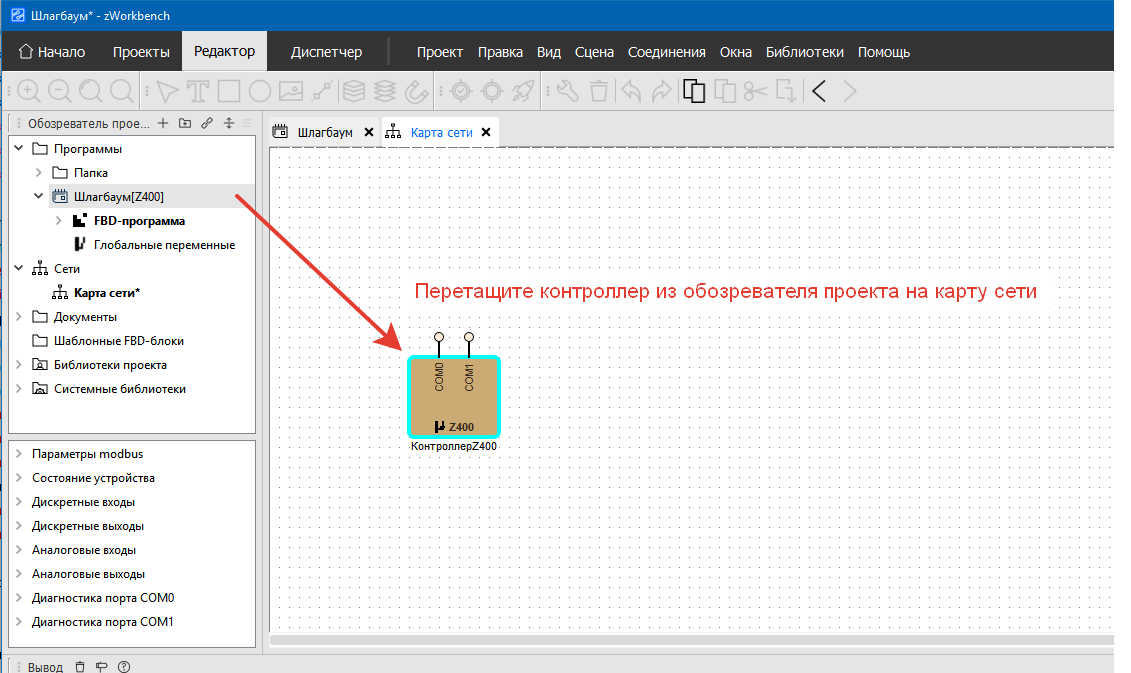The width and height of the screenshot is (1131, 673).
Task: Expand the FBD-программа tree node
Action: pyautogui.click(x=58, y=221)
